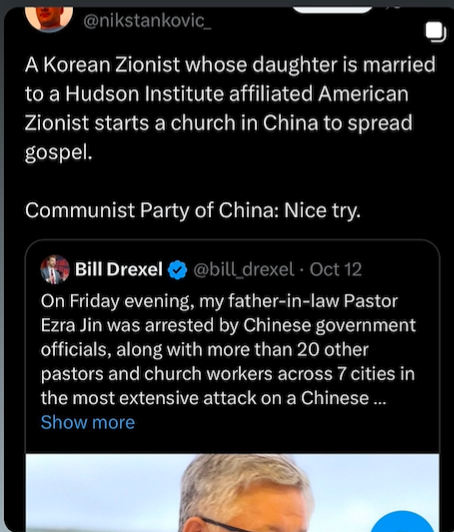The image size is (454, 532).
Task: Click the 'Hudson Institute affiliated American' text line
Action: click(237, 94)
